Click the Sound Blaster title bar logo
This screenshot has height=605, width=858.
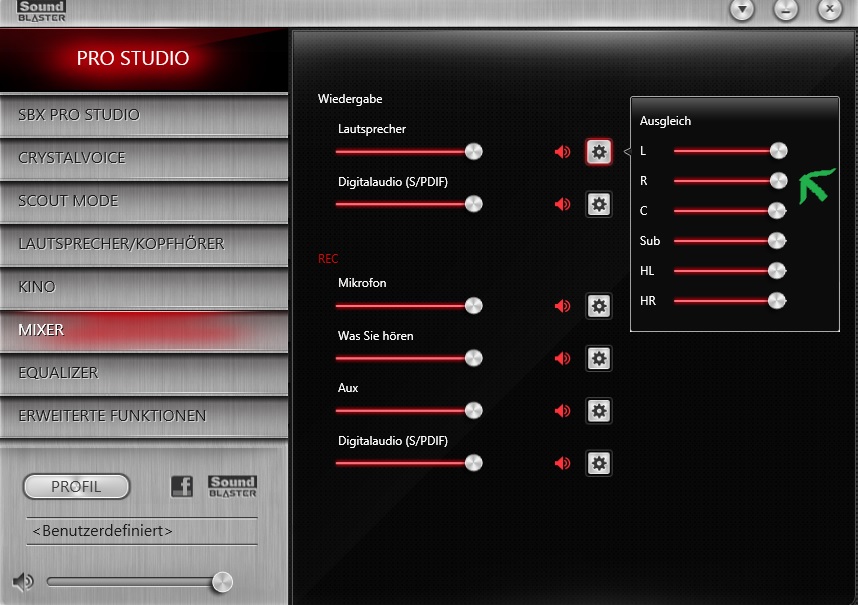[x=42, y=11]
